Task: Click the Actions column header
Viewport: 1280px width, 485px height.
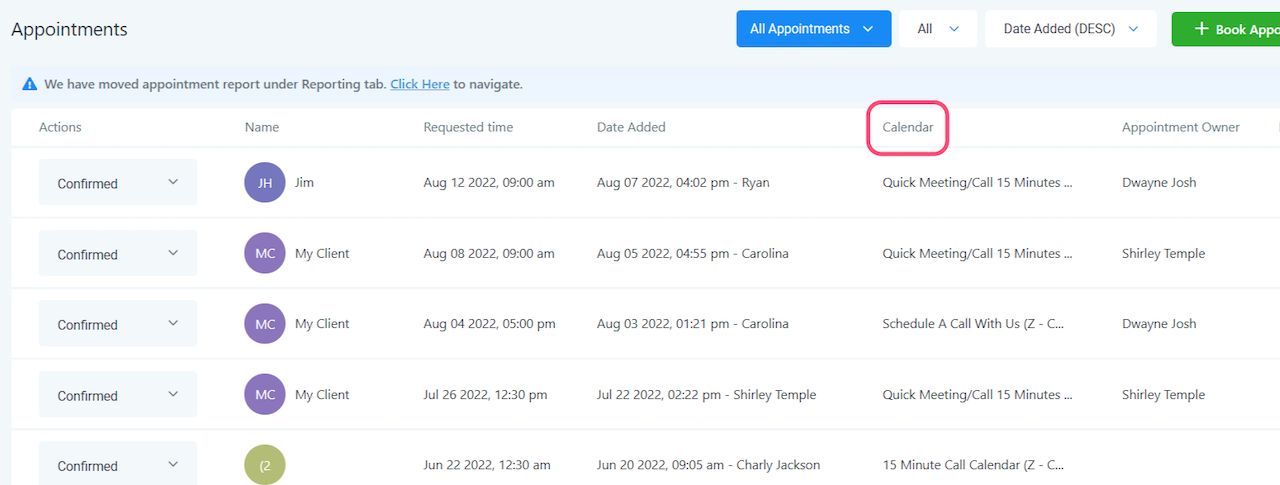Action: tap(60, 127)
